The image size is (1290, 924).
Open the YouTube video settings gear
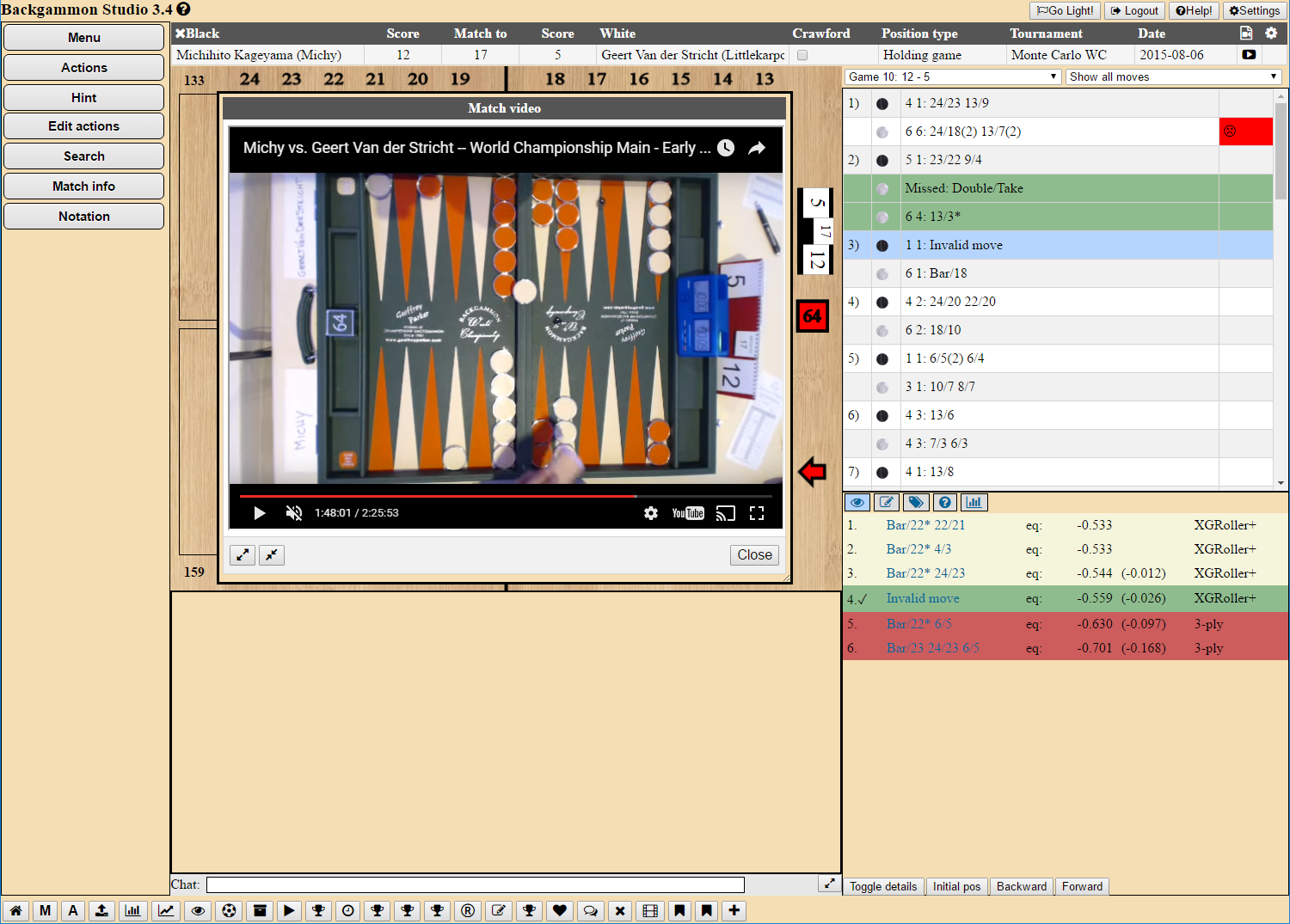tap(651, 513)
